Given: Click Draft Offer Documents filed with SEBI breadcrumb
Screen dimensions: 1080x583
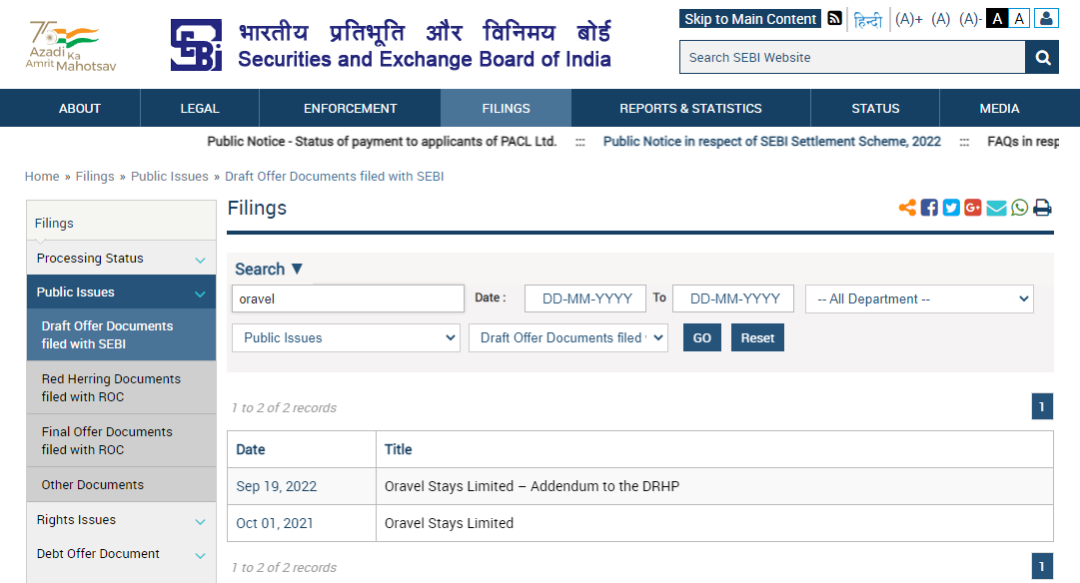Looking at the screenshot, I should click(334, 176).
